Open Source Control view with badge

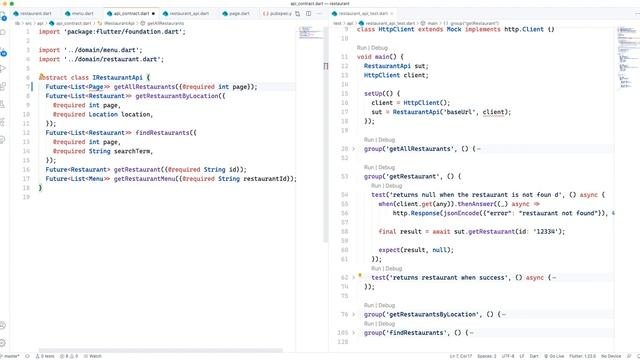click(3, 52)
